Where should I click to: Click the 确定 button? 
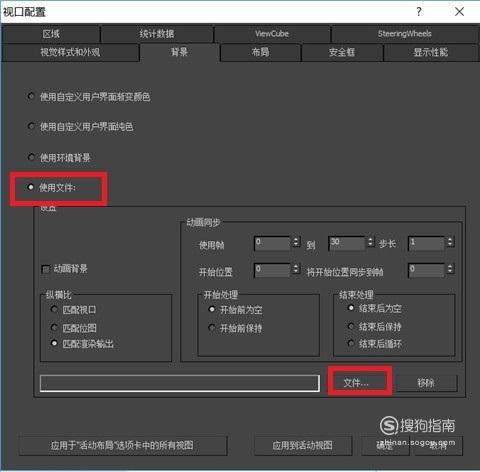385,446
